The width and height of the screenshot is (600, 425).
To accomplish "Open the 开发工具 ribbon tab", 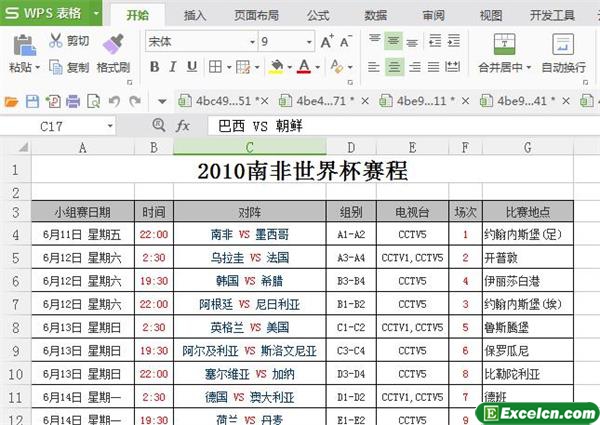I will (x=552, y=15).
